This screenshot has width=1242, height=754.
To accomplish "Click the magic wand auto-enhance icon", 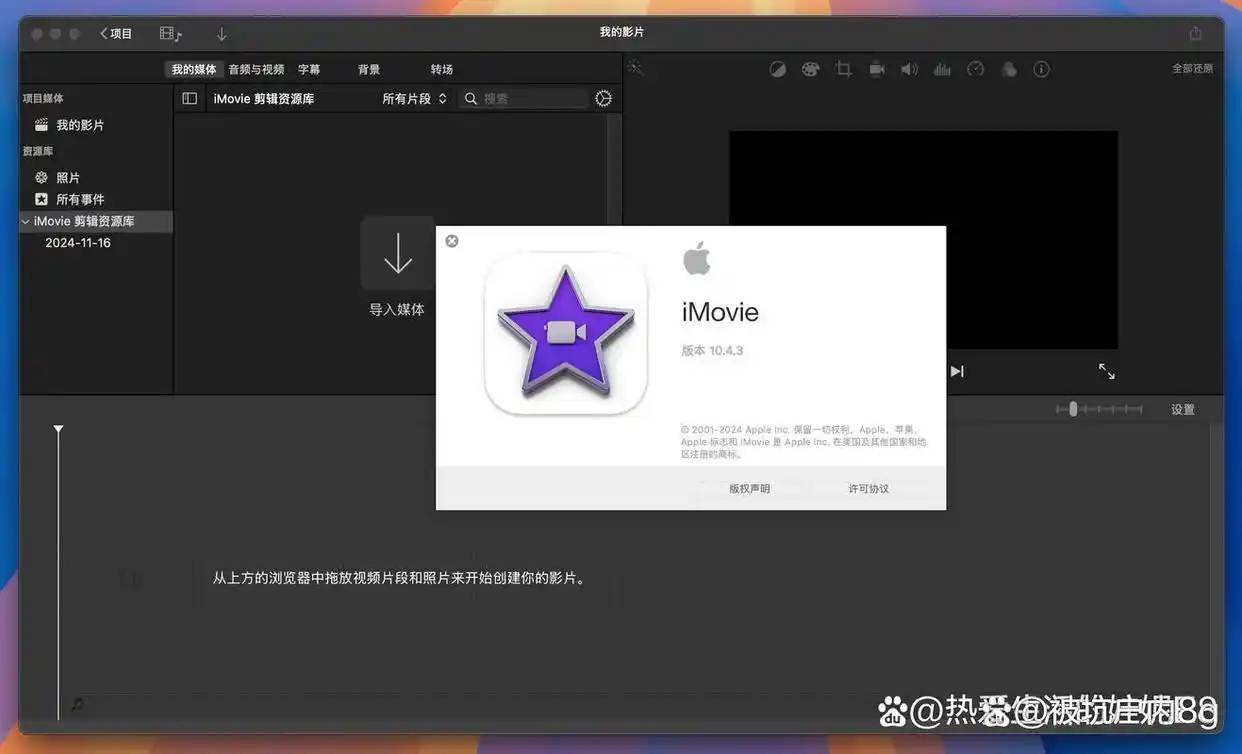I will [x=636, y=68].
